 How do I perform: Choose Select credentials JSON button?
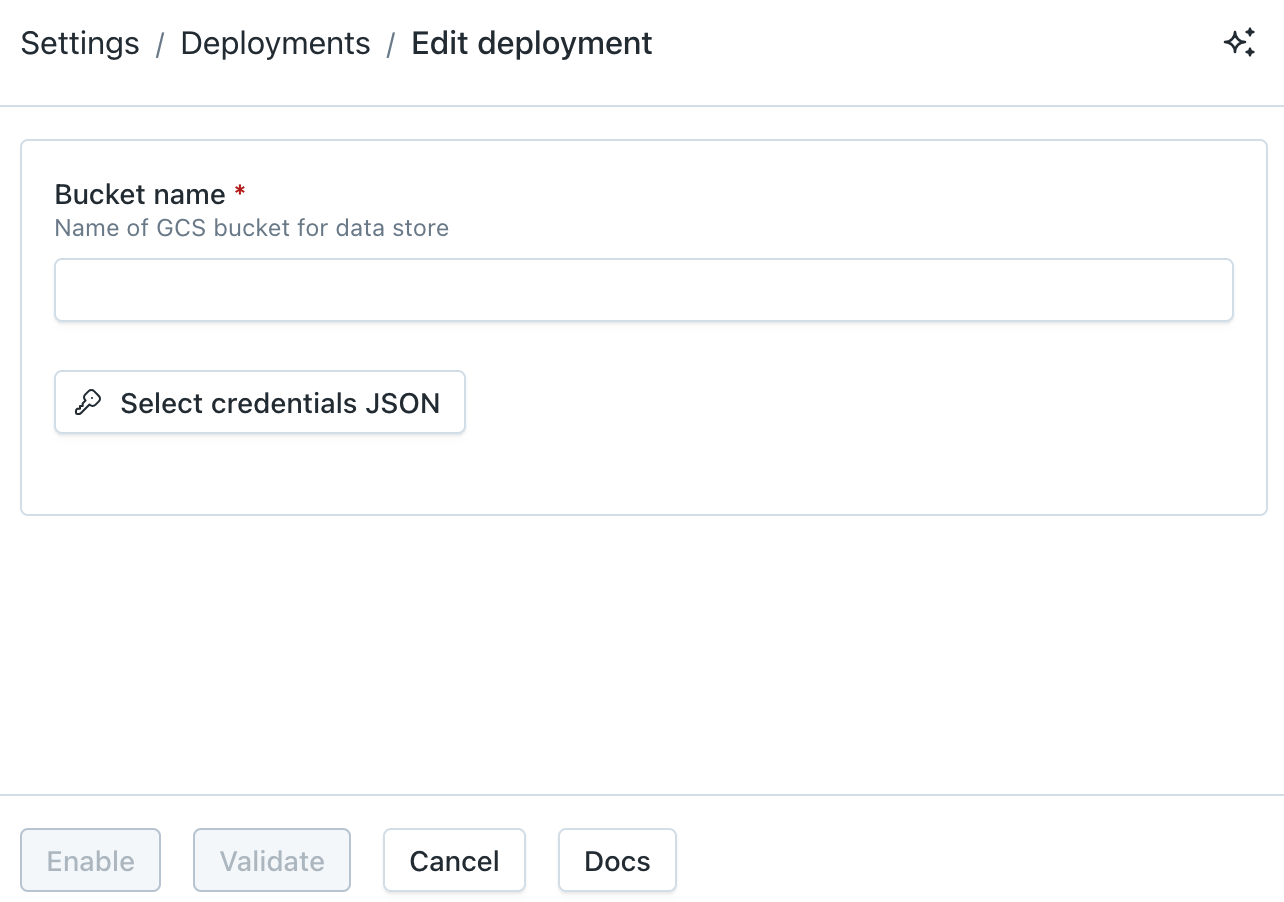coord(260,402)
